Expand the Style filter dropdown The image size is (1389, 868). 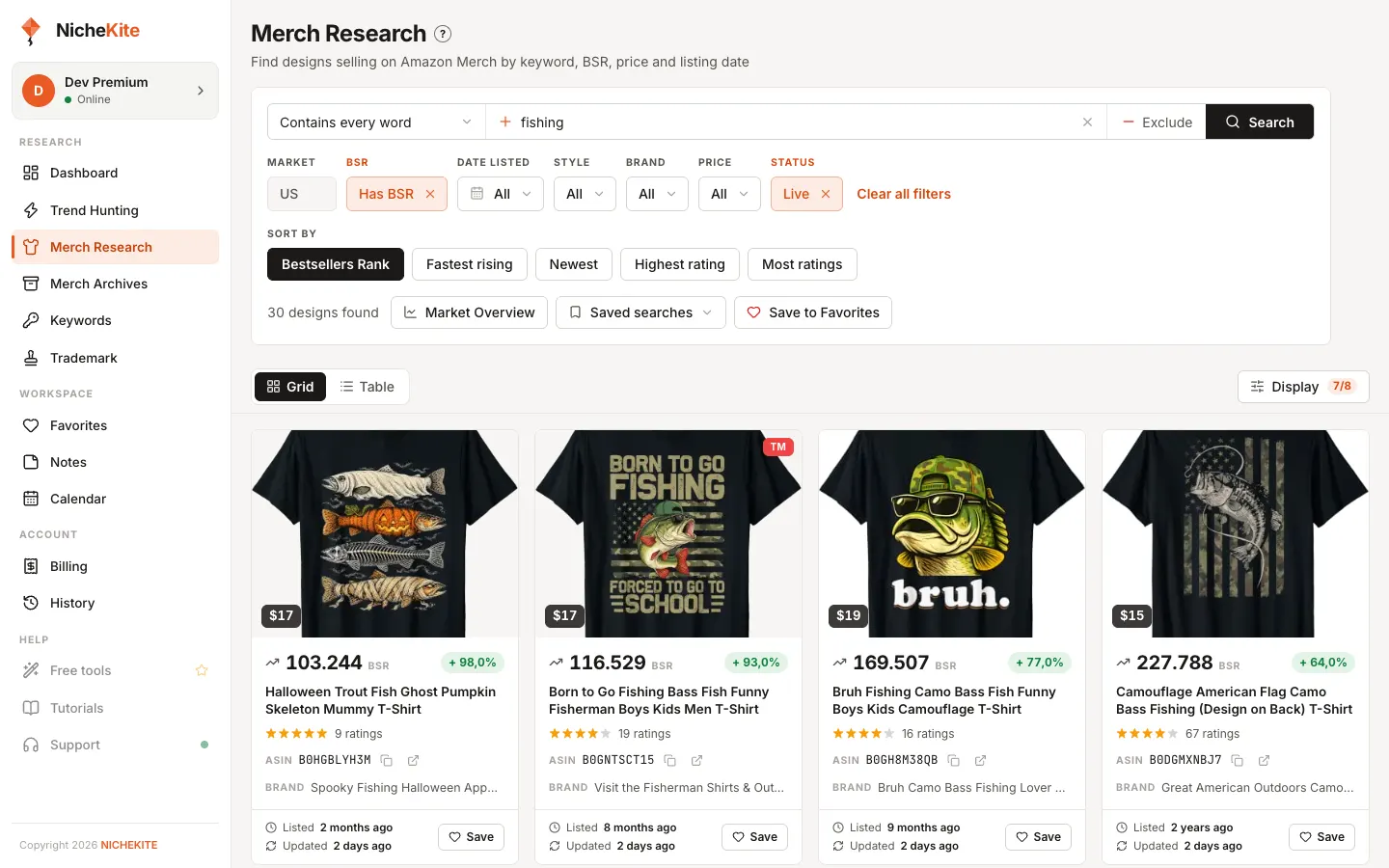pyautogui.click(x=585, y=194)
